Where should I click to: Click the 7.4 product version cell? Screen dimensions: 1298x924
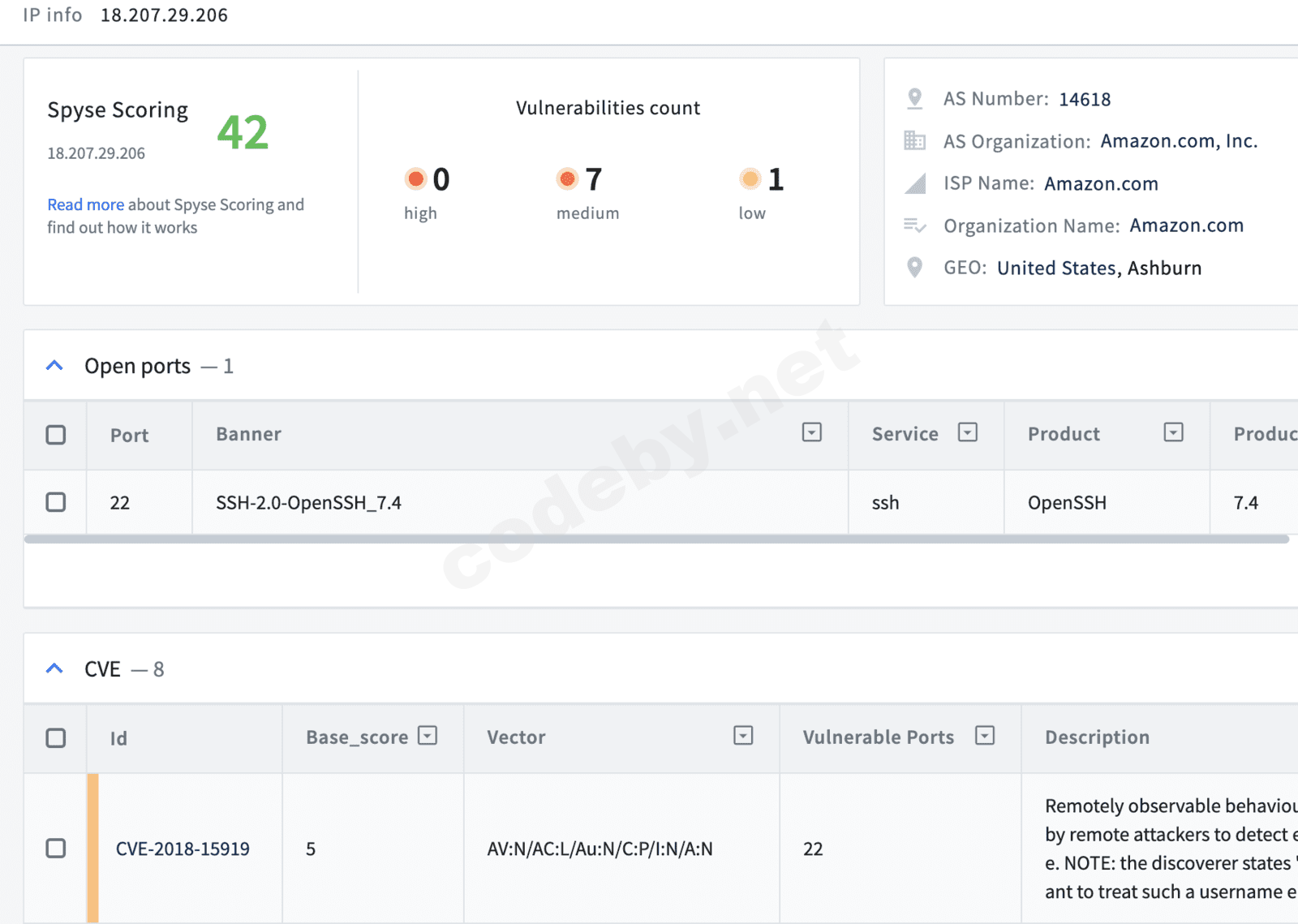[1254, 502]
